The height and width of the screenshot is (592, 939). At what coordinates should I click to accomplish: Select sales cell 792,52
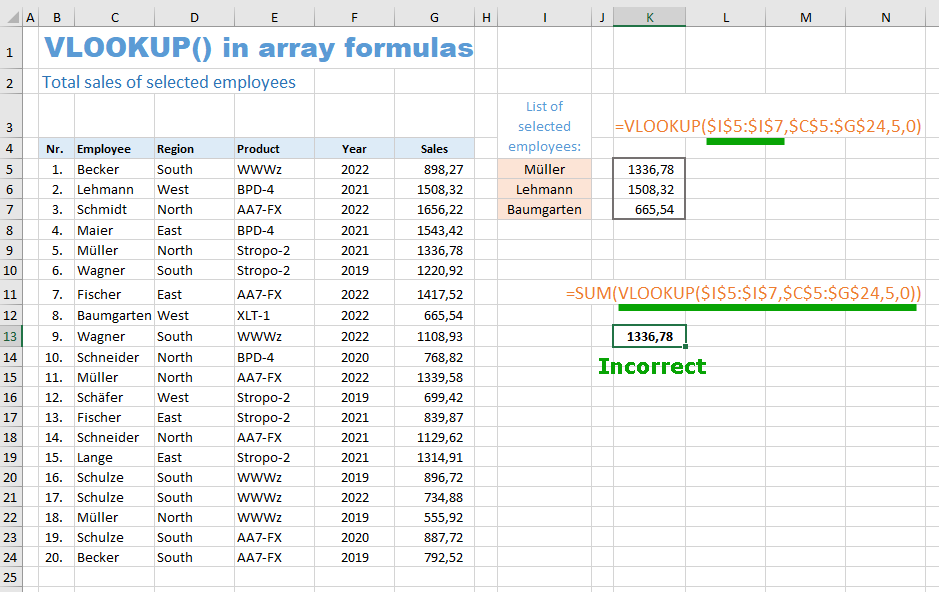(x=434, y=557)
